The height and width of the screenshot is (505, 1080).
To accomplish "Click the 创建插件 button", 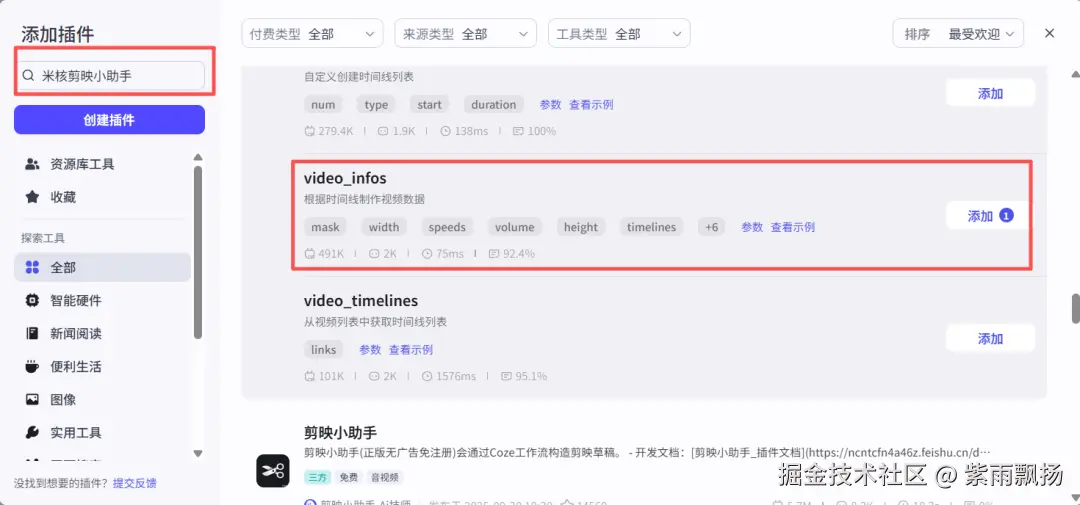I will tap(110, 120).
